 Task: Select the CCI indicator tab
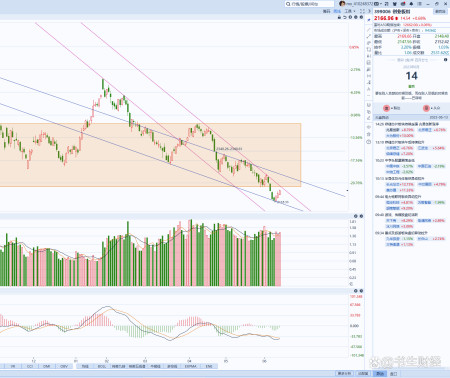click(x=30, y=366)
